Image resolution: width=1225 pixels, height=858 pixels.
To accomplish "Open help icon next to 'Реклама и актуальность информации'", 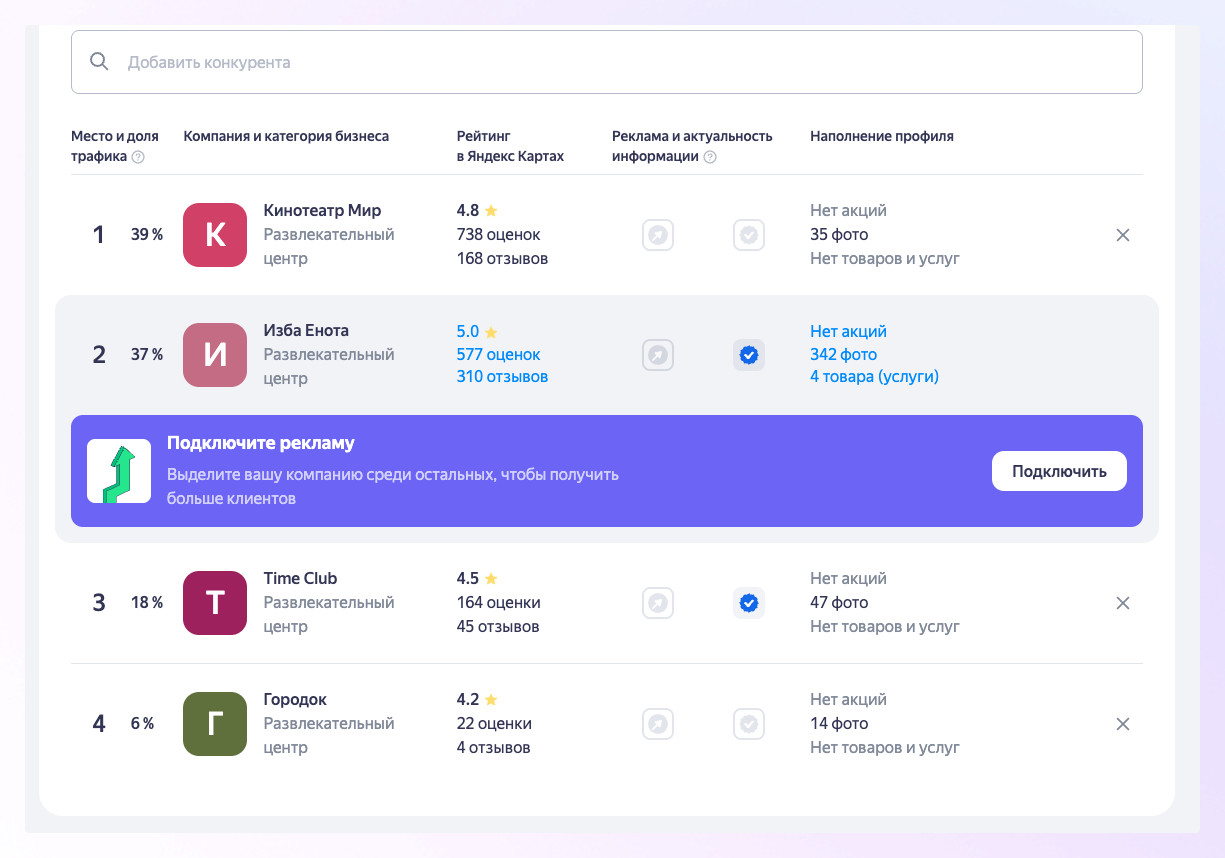I will 710,157.
